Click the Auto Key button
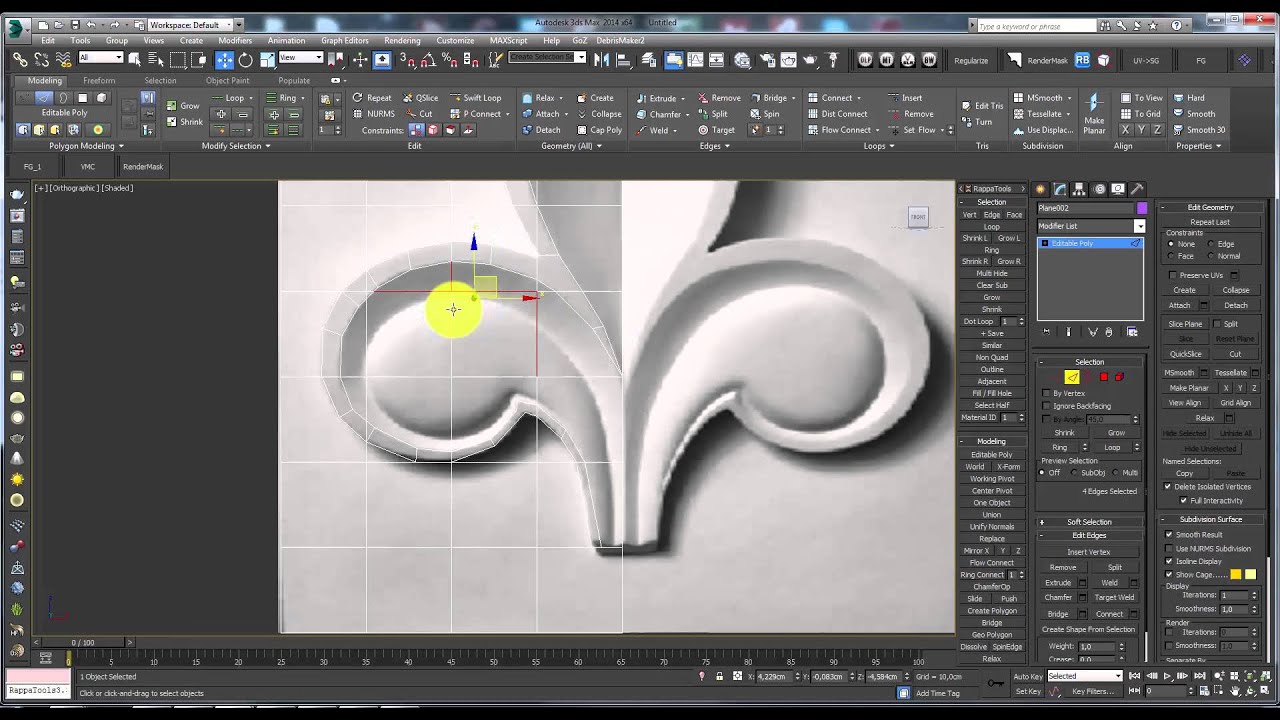Viewport: 1280px width, 720px height. [x=1027, y=677]
